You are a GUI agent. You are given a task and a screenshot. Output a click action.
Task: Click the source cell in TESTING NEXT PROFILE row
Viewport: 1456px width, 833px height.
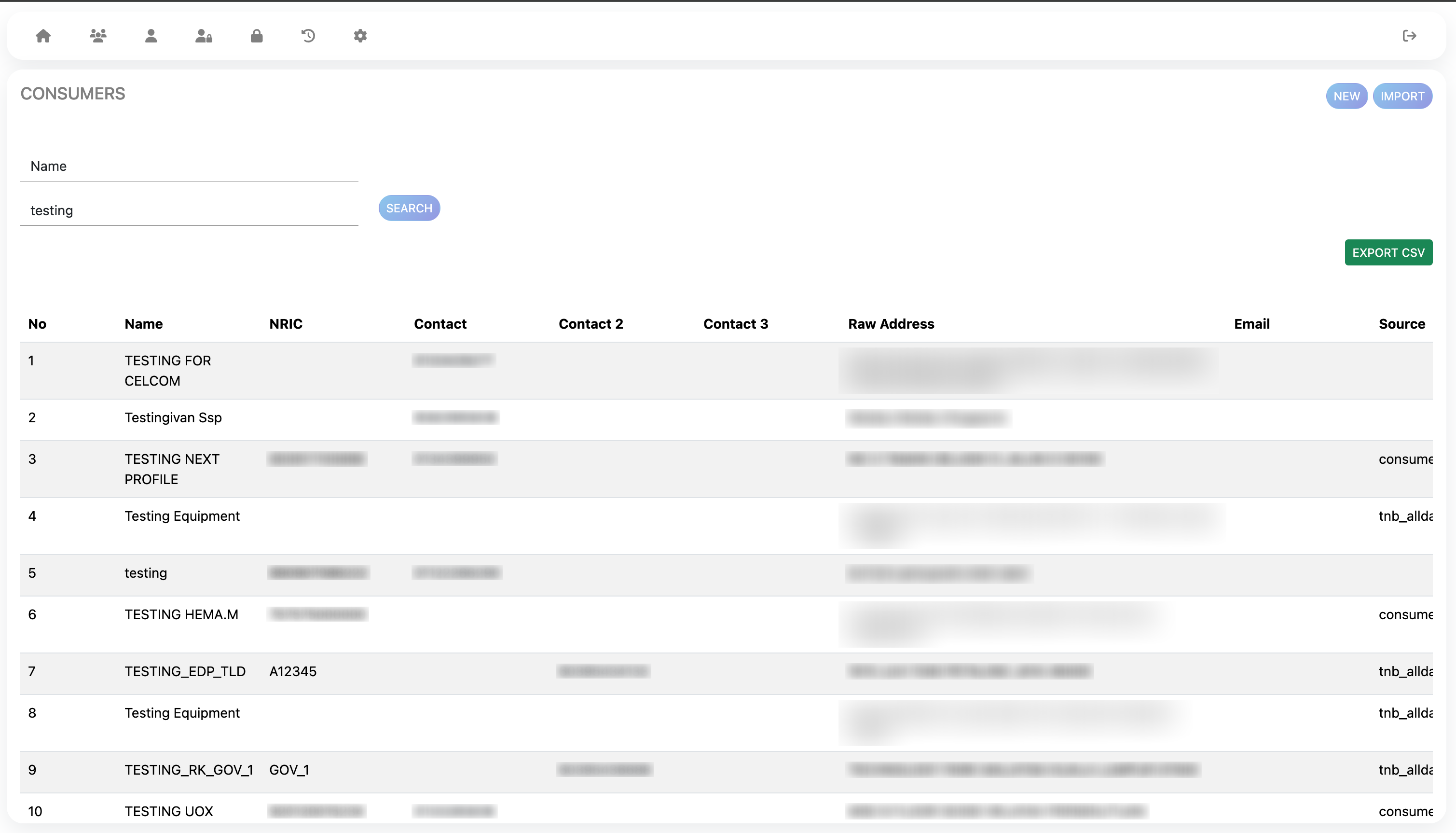coord(1405,459)
